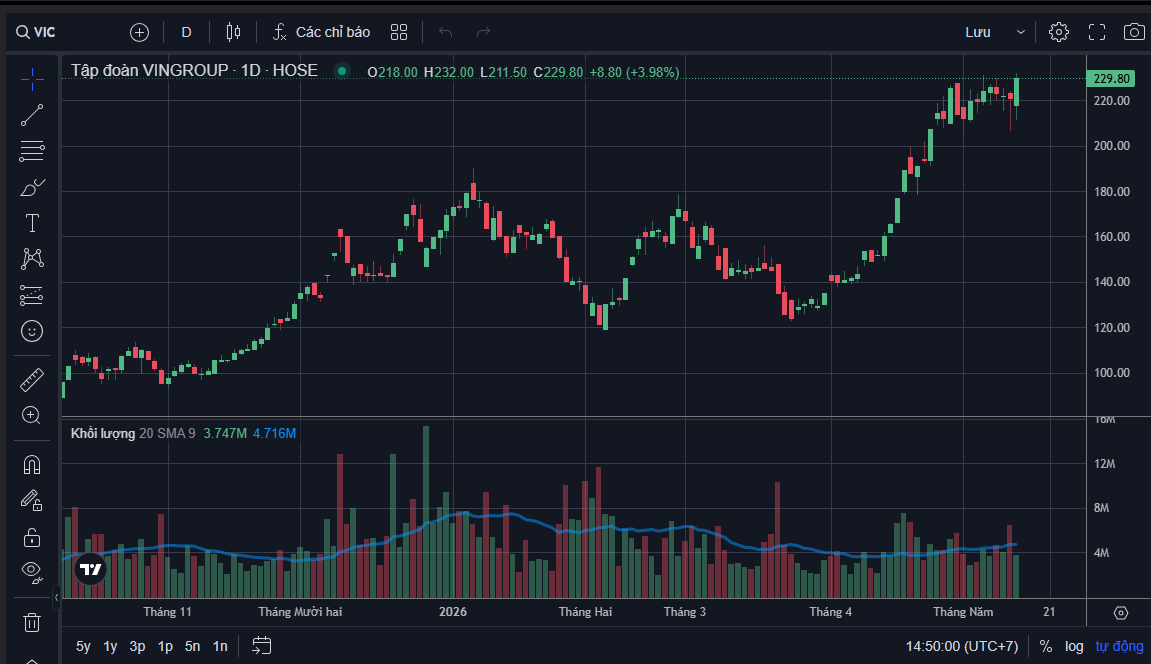Select the Fibonacci retracement tool
This screenshot has width=1151, height=664.
(x=32, y=151)
